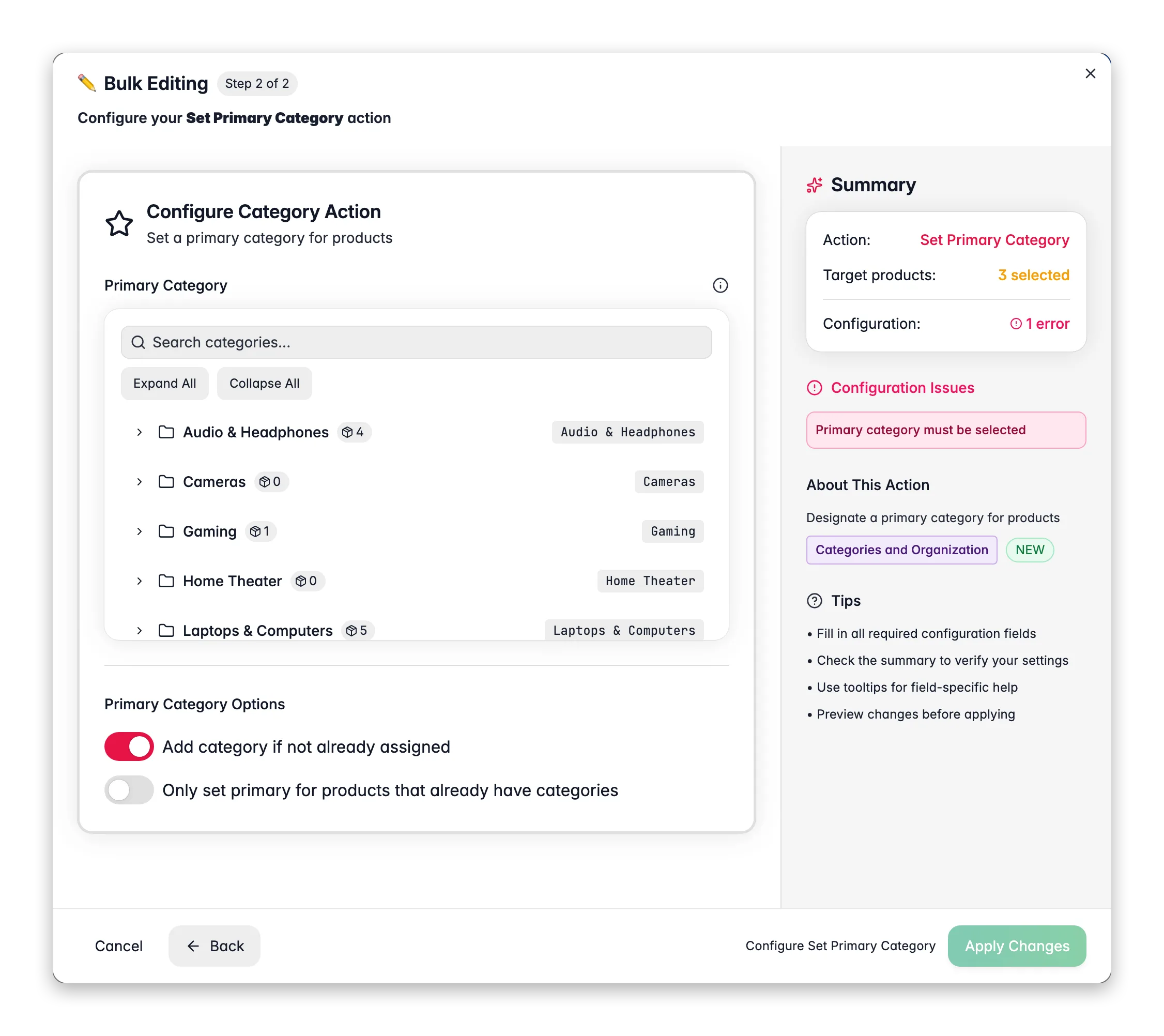Click the product count badge 4 on Audio & Headphones
The image size is (1164, 1036).
tap(354, 432)
